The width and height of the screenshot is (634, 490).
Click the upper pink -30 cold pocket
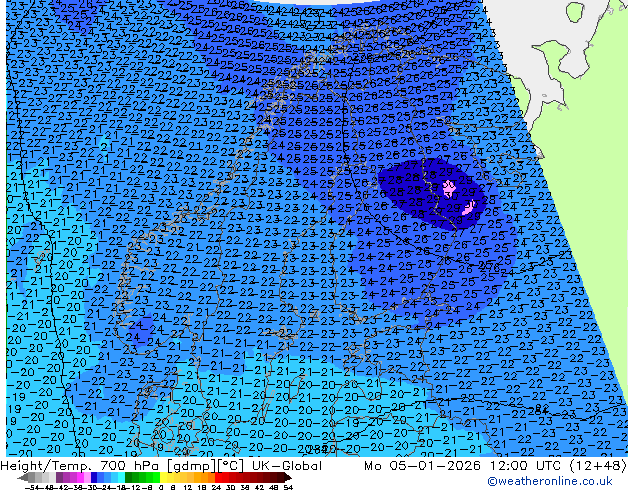(x=449, y=188)
